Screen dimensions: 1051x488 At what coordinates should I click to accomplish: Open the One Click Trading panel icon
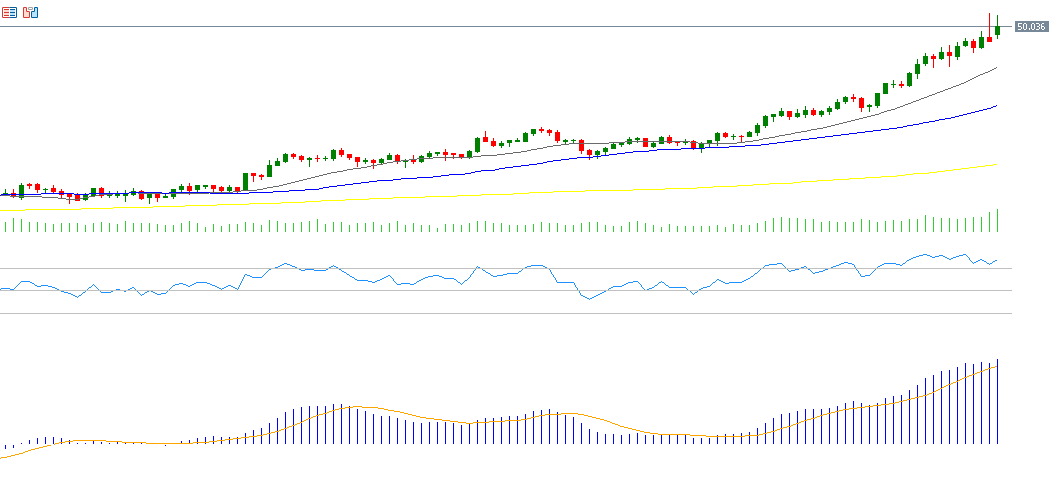9,12
